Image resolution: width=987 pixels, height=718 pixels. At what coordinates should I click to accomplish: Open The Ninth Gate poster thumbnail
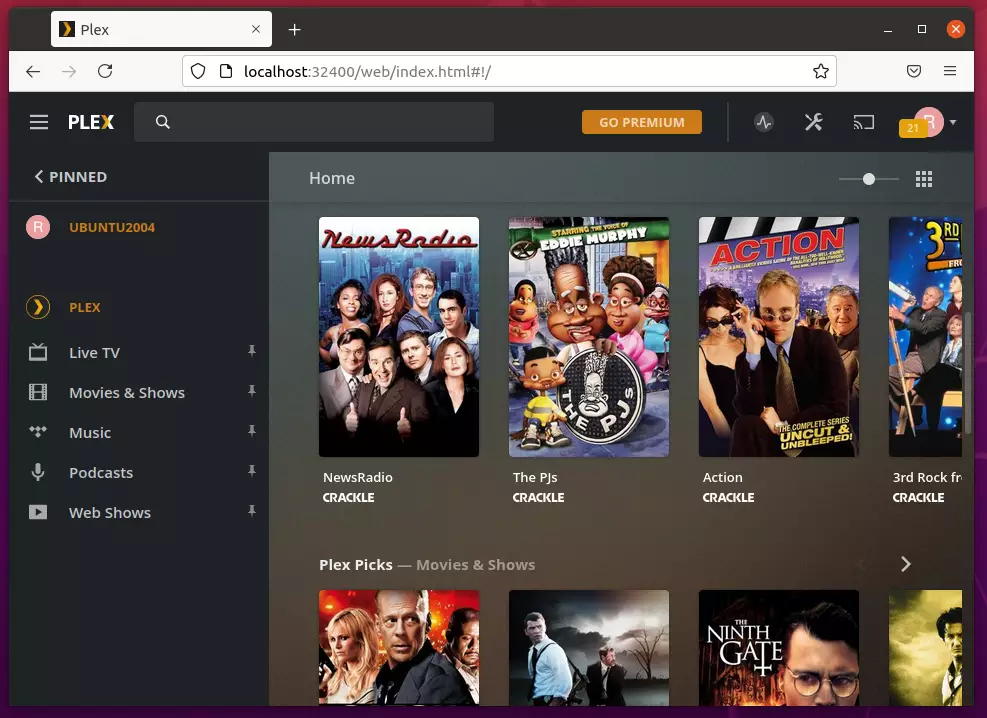coord(779,648)
